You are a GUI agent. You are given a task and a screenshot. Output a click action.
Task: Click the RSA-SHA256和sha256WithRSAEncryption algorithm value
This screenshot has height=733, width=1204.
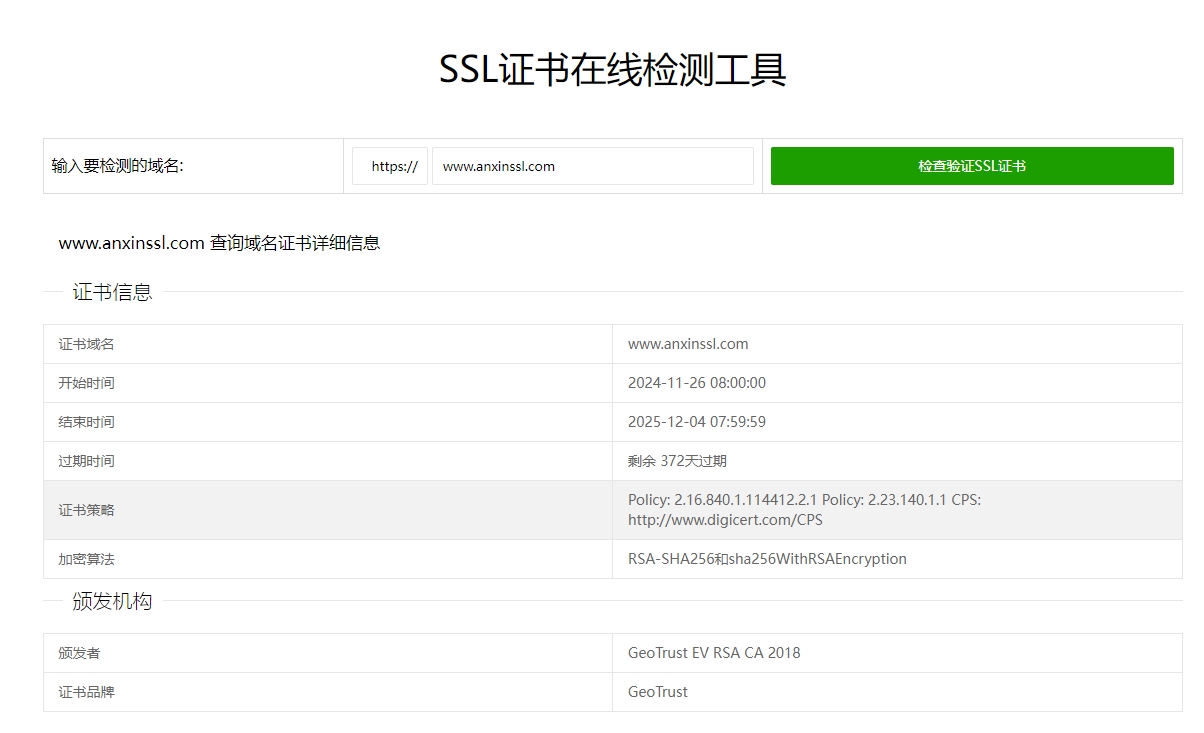pos(767,559)
